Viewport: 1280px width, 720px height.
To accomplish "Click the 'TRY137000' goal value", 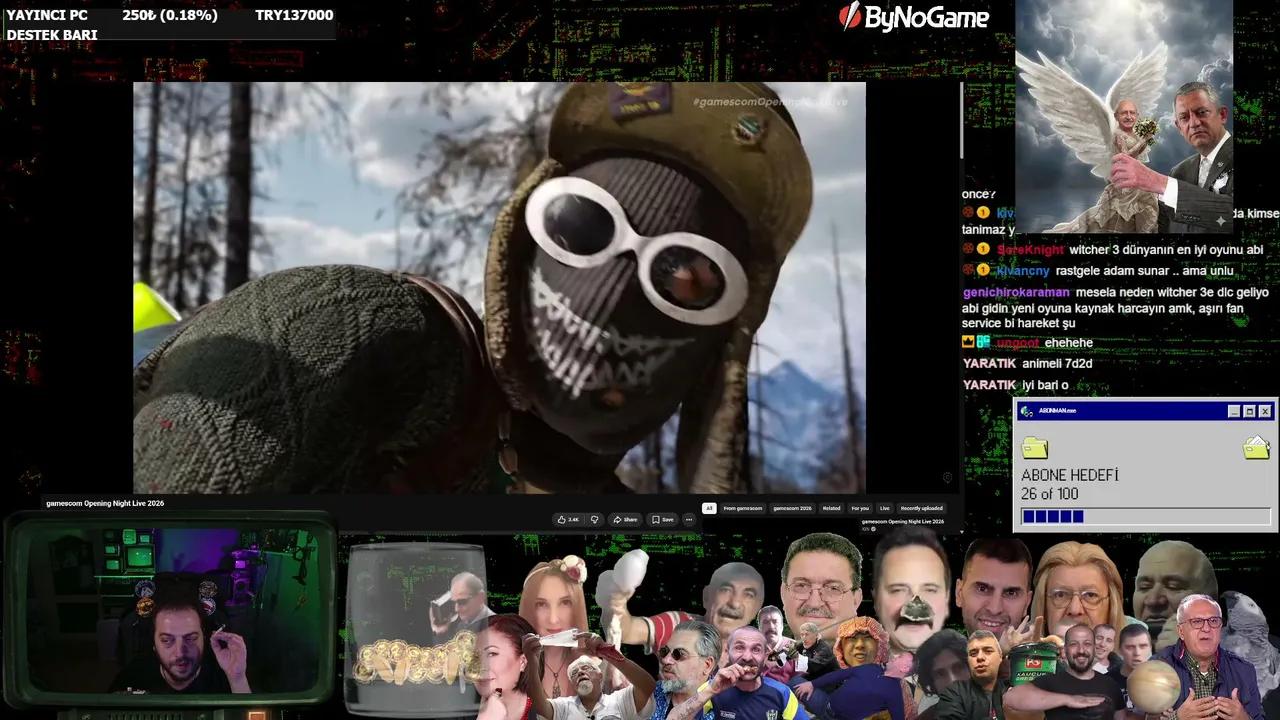I will click(x=294, y=15).
